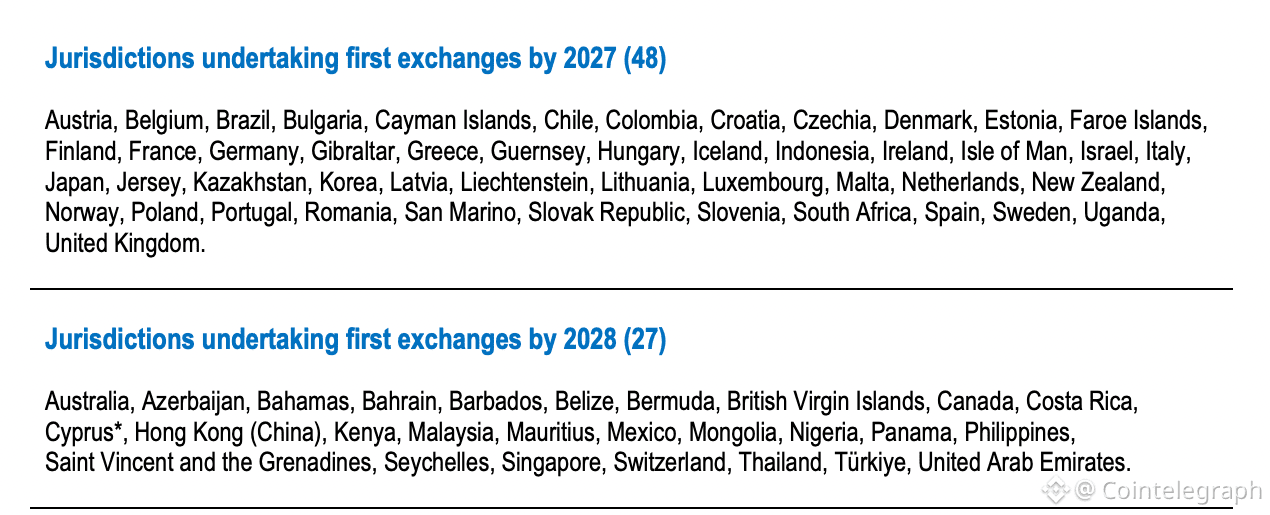The image size is (1270, 515).
Task: Select the word Switzerland
Action: click(669, 463)
